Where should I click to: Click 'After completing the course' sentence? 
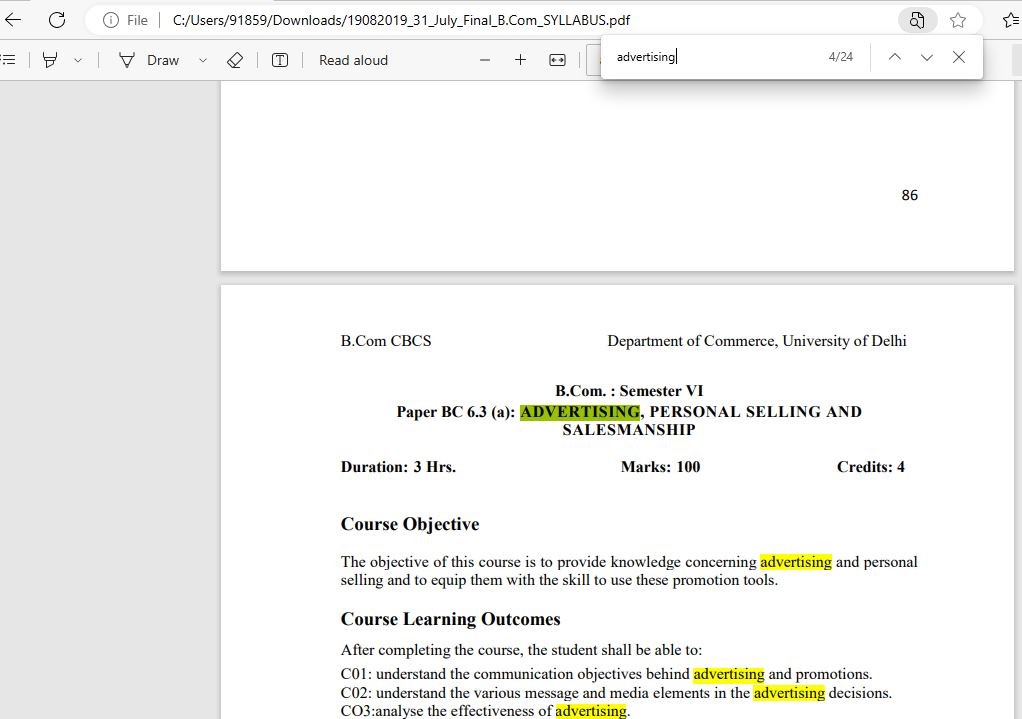point(521,650)
